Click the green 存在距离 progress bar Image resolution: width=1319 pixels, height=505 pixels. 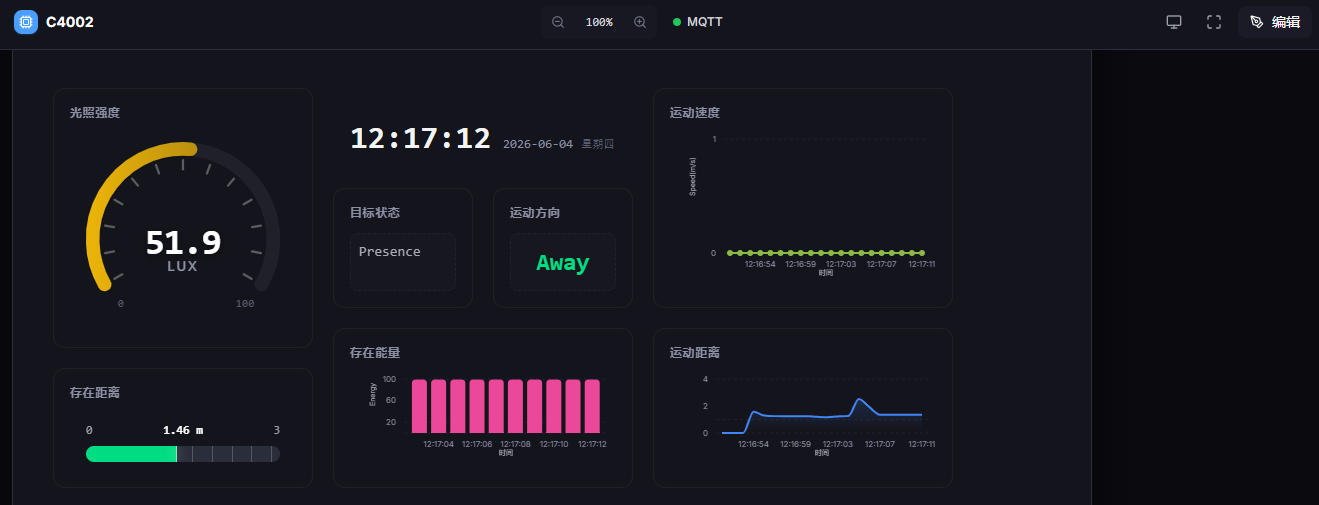coord(131,454)
